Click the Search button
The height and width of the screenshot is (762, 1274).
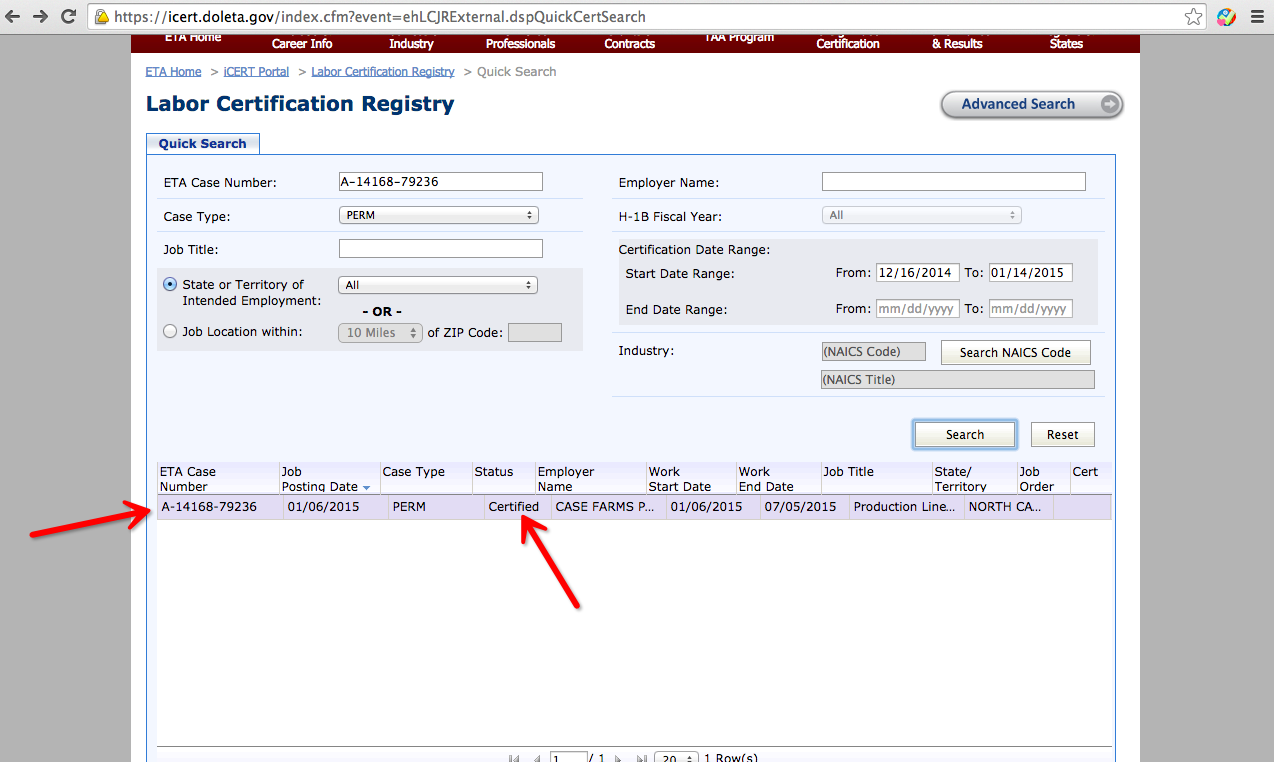[x=965, y=434]
